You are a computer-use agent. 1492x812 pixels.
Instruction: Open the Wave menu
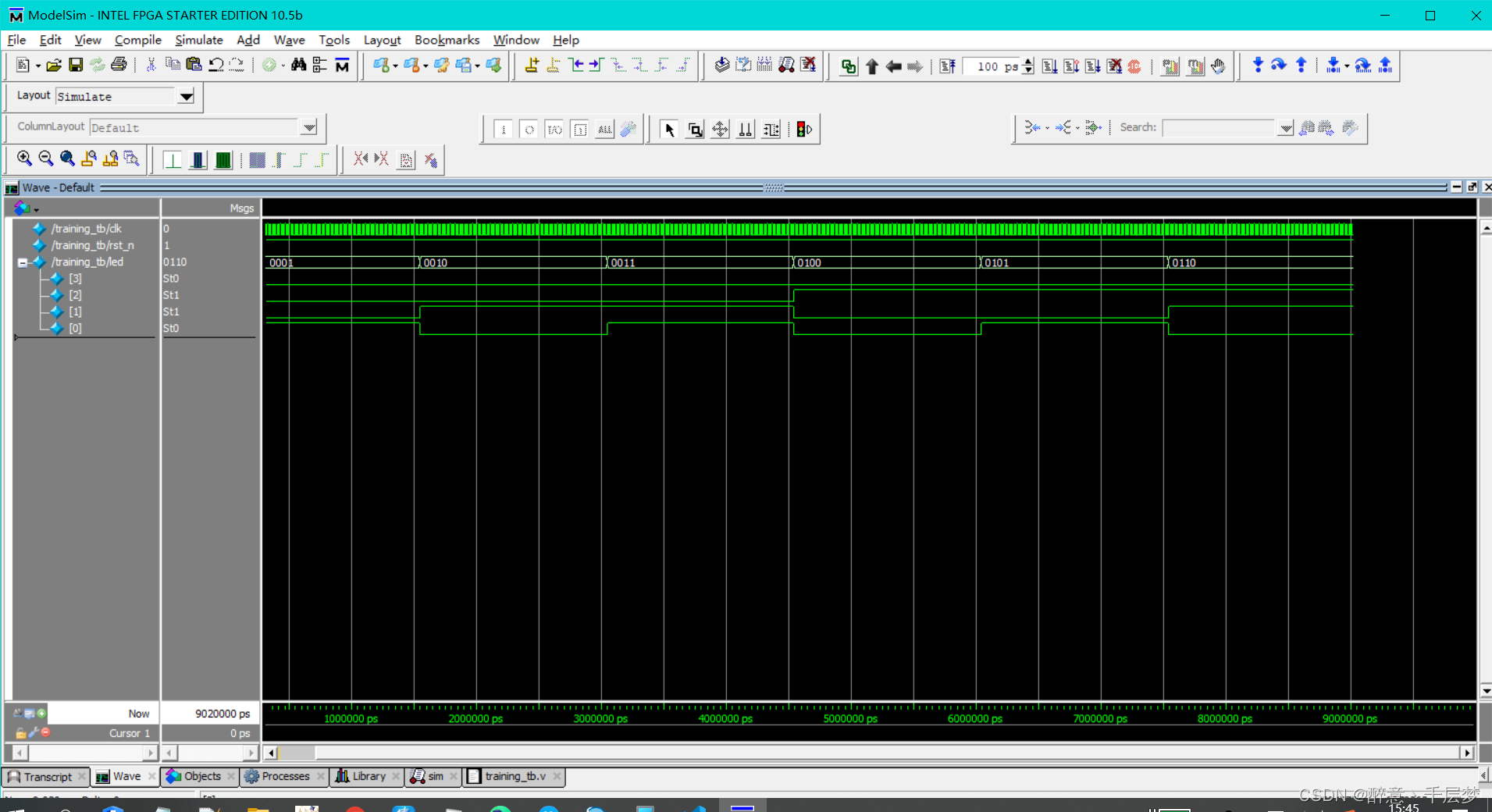pos(289,40)
